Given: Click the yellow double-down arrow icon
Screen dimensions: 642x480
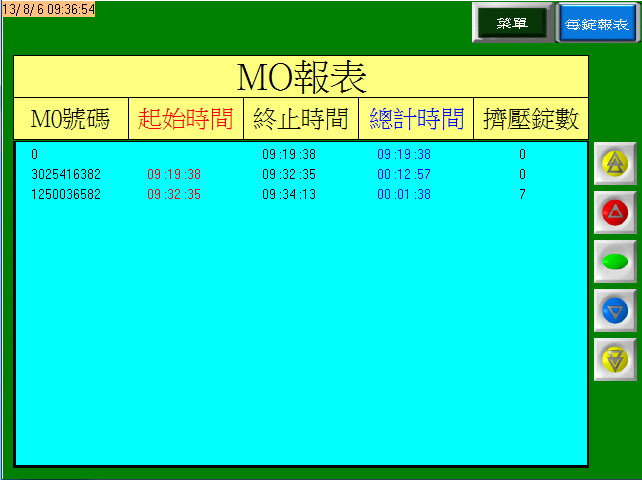Looking at the screenshot, I should (x=615, y=360).
